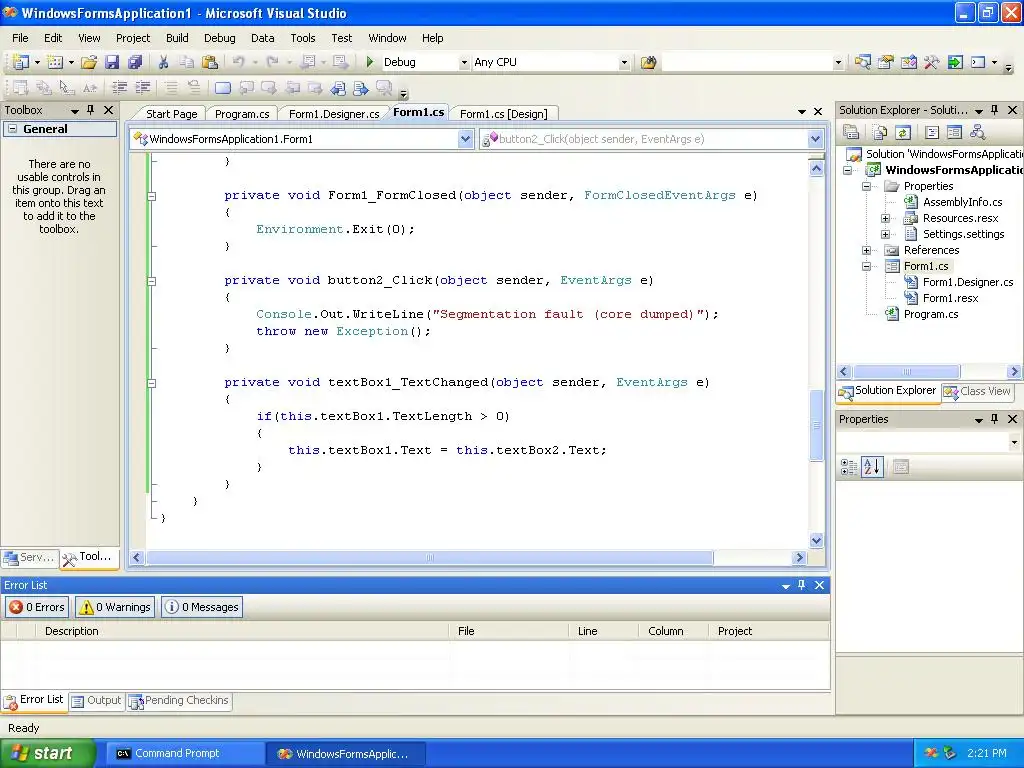Click the find combo box input field
The height and width of the screenshot is (768, 1024).
click(x=746, y=63)
